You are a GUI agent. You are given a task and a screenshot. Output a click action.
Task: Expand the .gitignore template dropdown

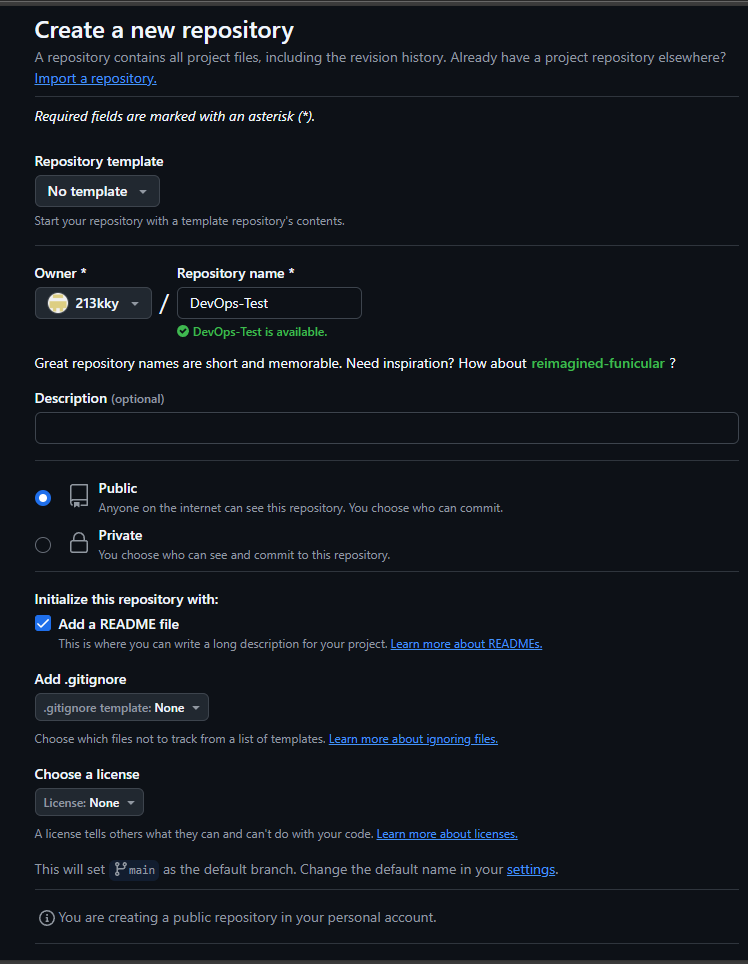[121, 707]
